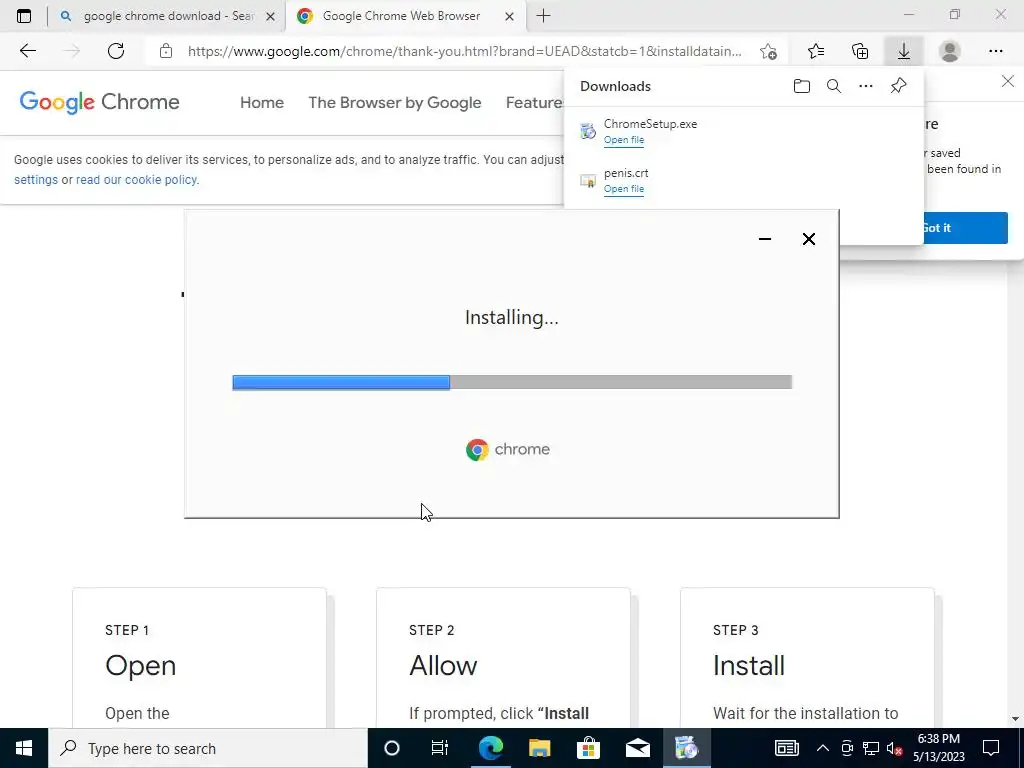Open The Browser by Google link
The image size is (1024, 768).
pos(395,103)
